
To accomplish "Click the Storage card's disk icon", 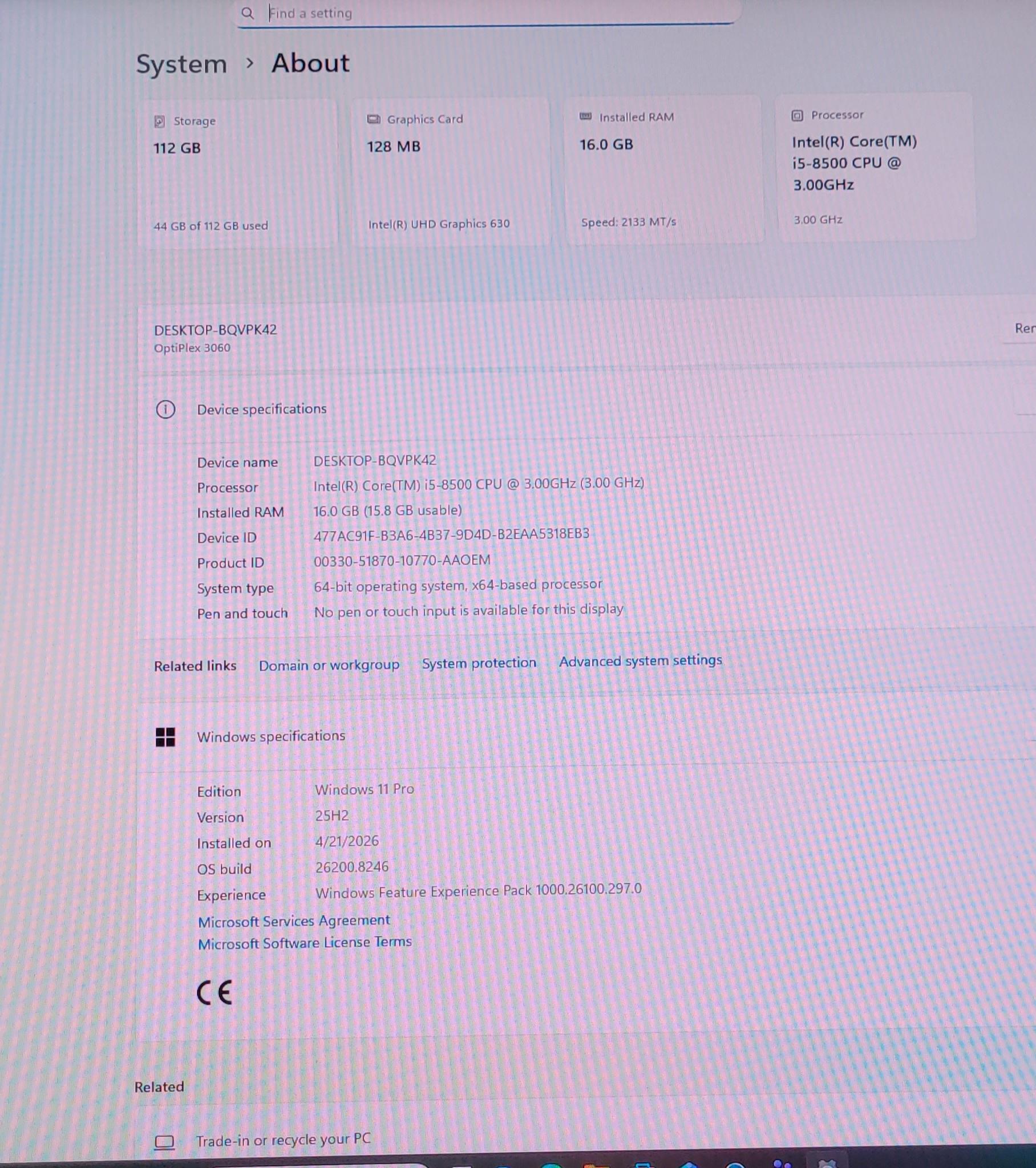I will click(160, 121).
